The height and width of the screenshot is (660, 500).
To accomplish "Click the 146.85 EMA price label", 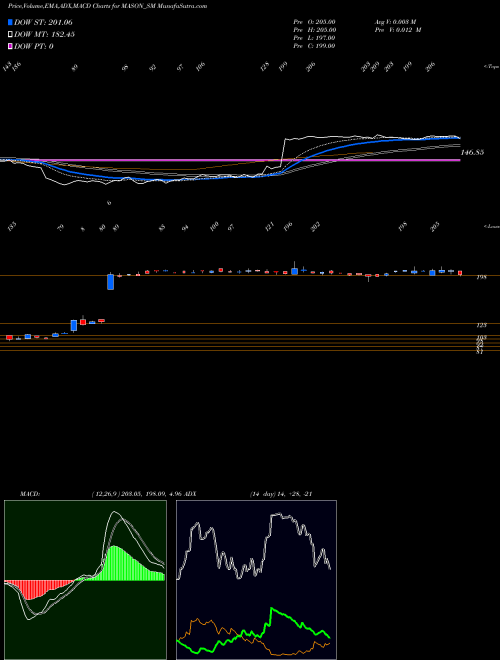I will 472,152.
